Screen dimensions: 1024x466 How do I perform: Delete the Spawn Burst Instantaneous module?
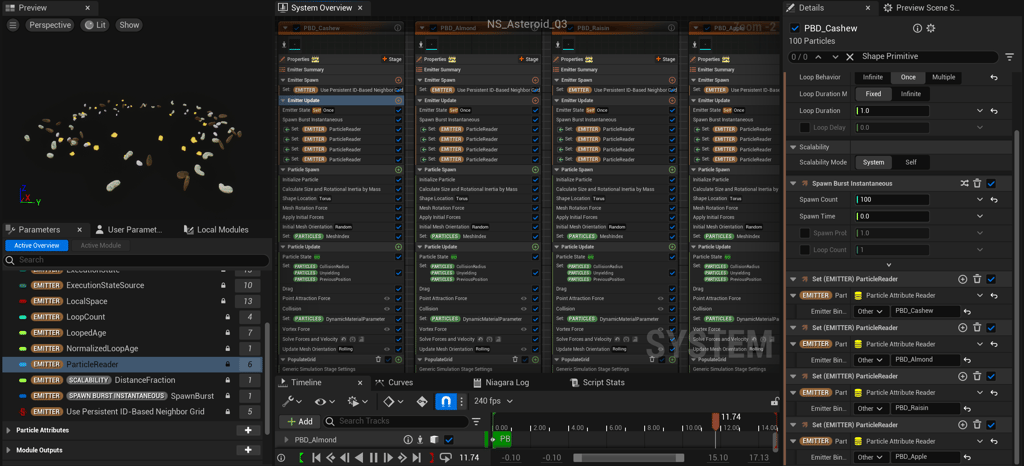[x=977, y=184]
